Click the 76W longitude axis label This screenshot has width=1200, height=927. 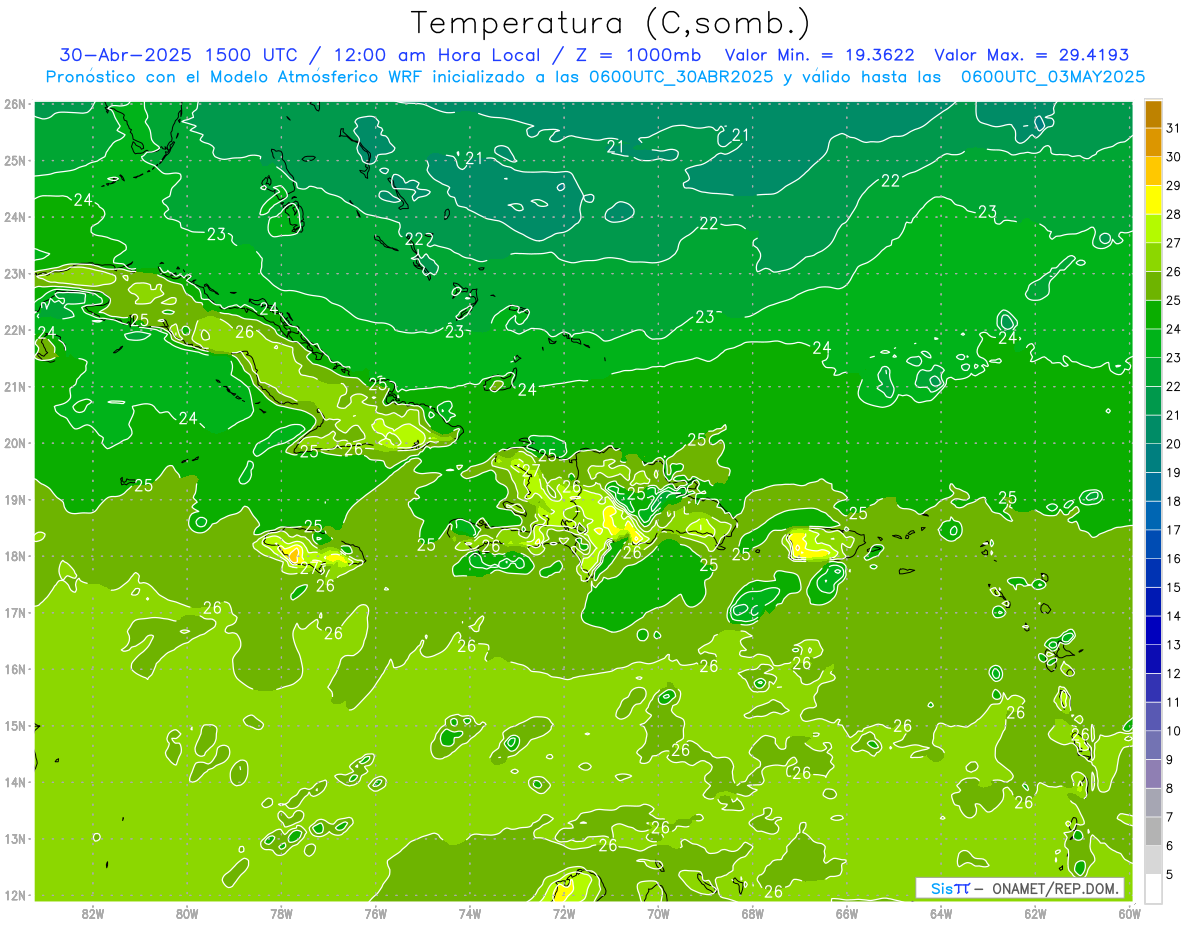coord(375,912)
